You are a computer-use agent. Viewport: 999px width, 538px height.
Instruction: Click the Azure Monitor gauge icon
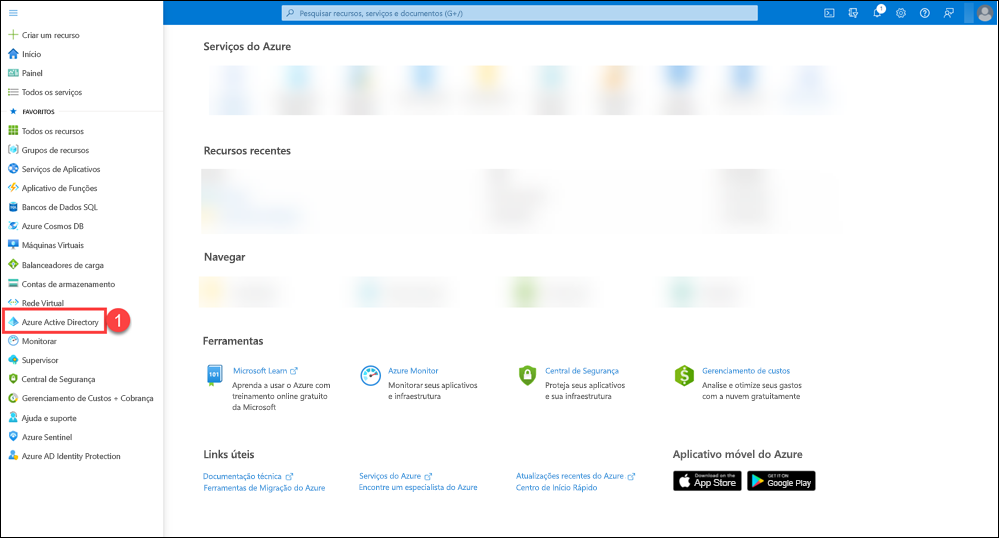point(370,376)
